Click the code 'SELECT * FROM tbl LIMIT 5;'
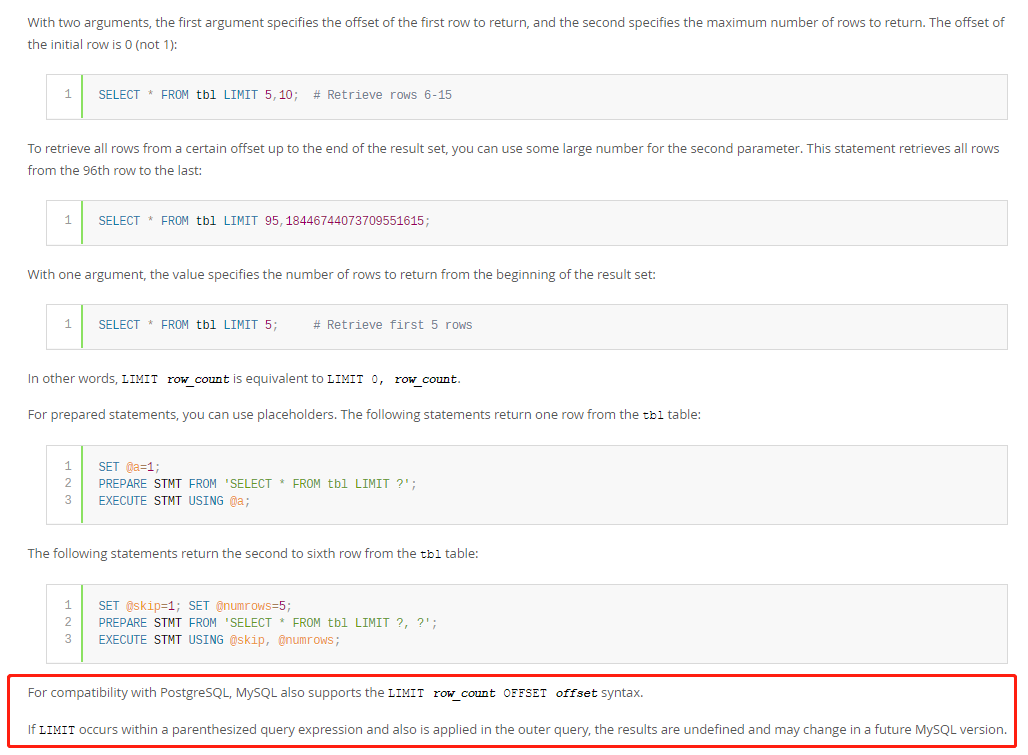This screenshot has width=1028, height=755. pos(188,325)
